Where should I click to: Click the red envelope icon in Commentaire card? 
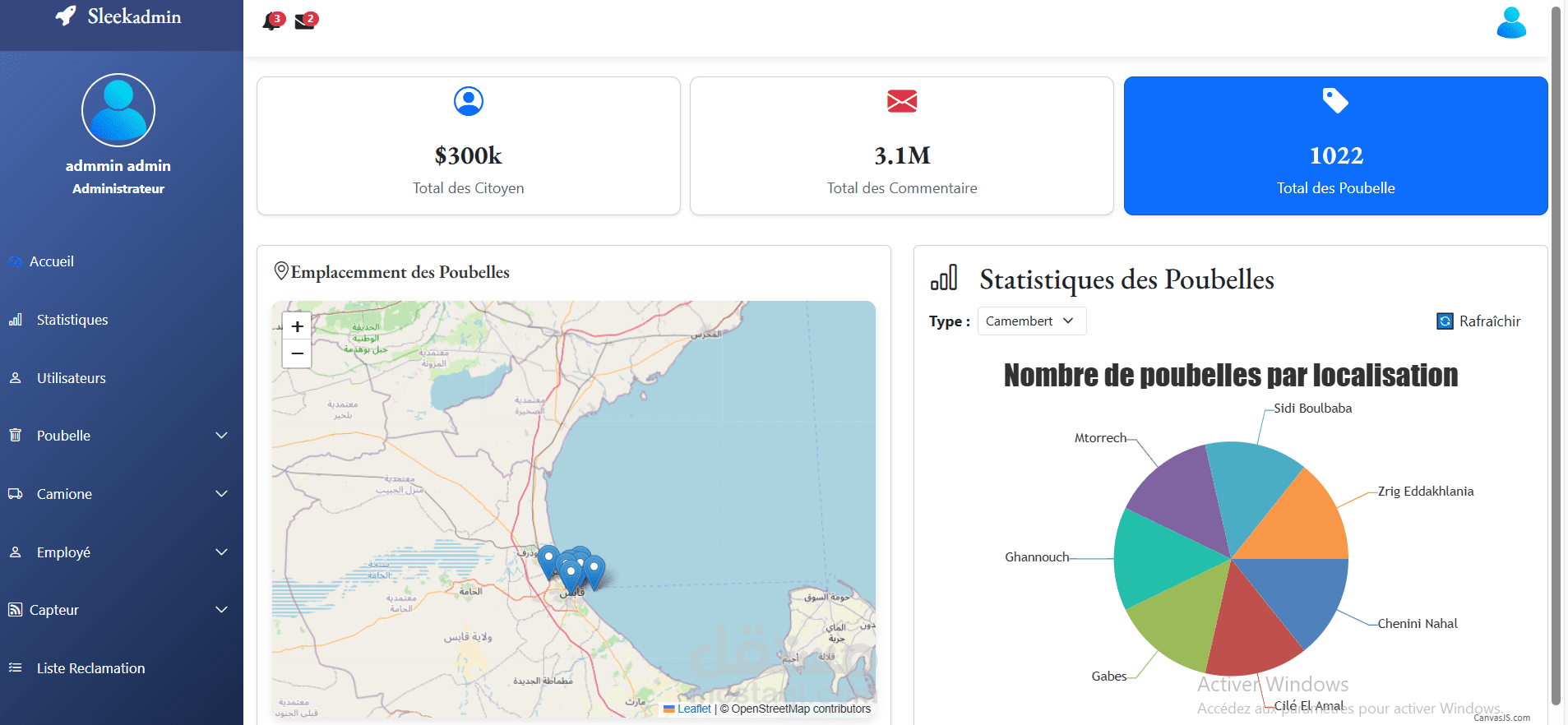(x=902, y=101)
